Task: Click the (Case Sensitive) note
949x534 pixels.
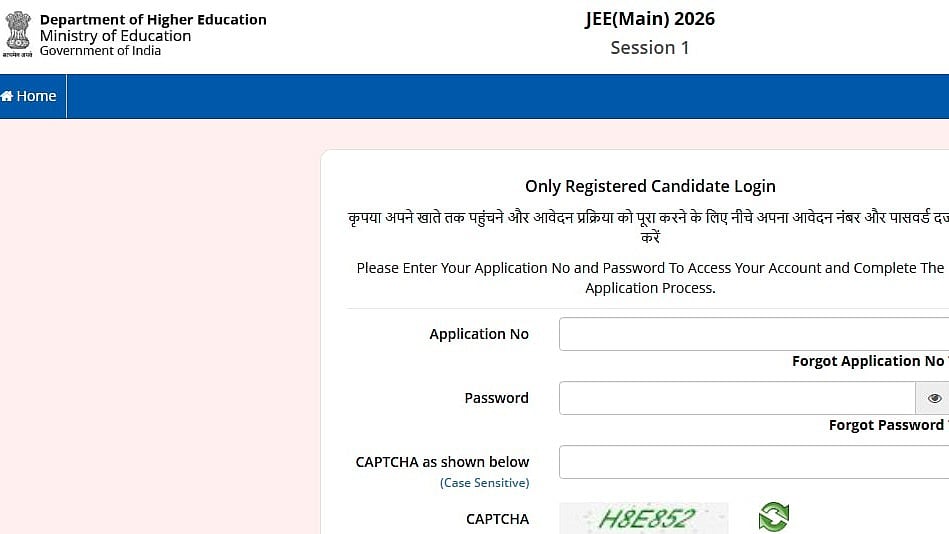Action: pyautogui.click(x=484, y=483)
